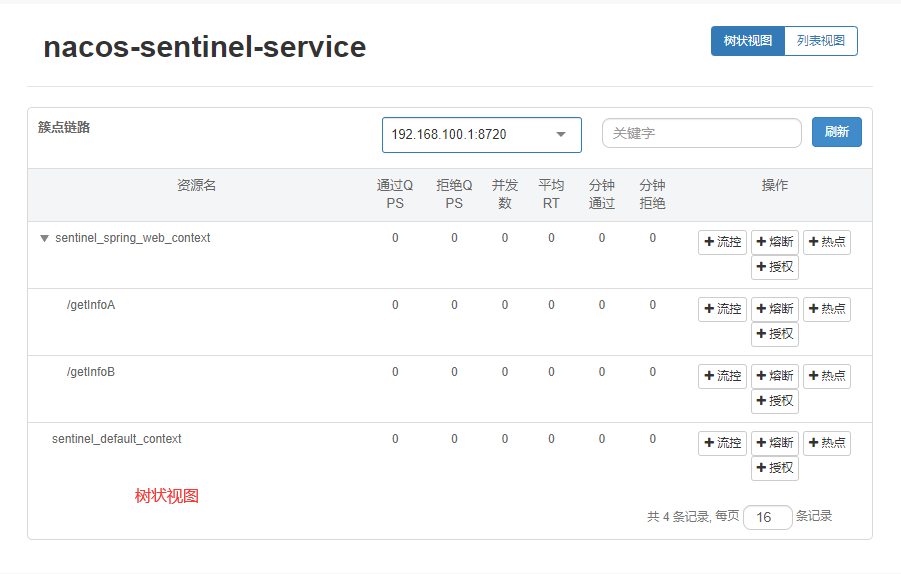Add authorization (授权) rule for /getInfoB
Viewport: 901px width, 574px height.
(775, 401)
